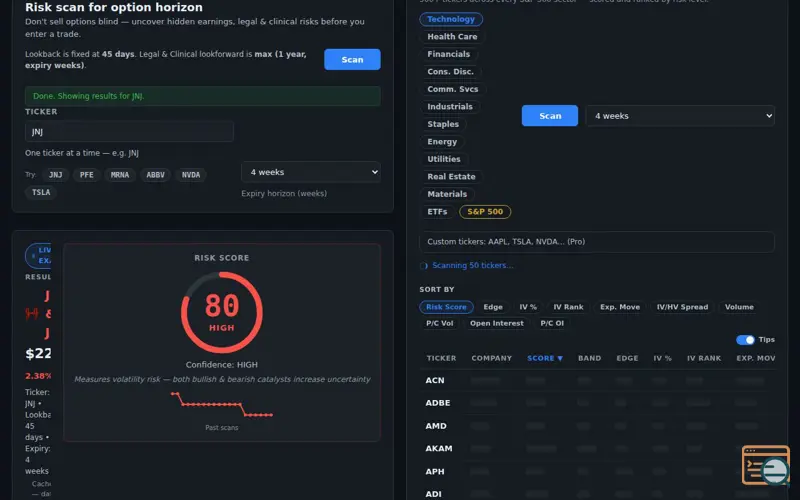Click the Custom tickers input field

[x=596, y=242]
